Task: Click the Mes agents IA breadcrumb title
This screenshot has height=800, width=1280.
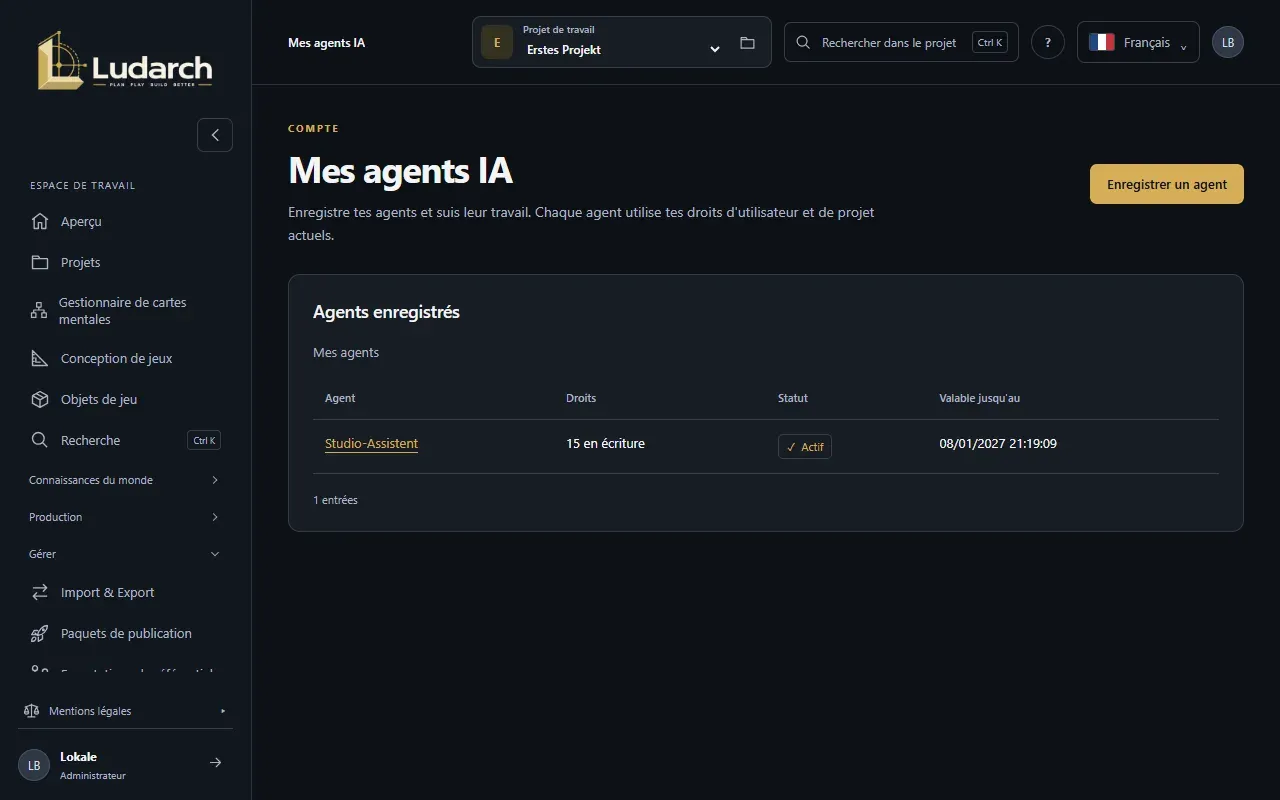Action: (326, 43)
